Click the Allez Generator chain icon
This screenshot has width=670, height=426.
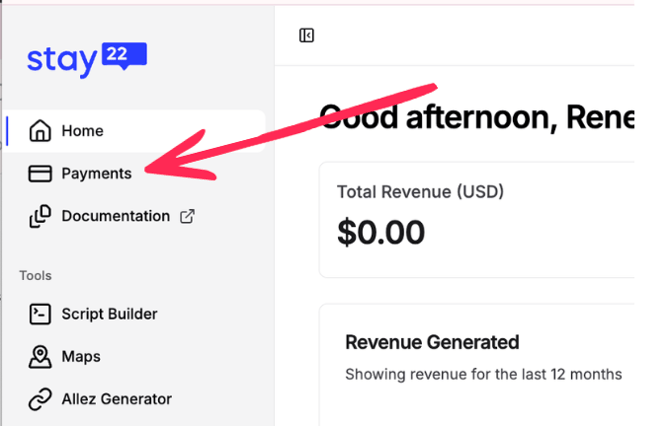[40, 399]
